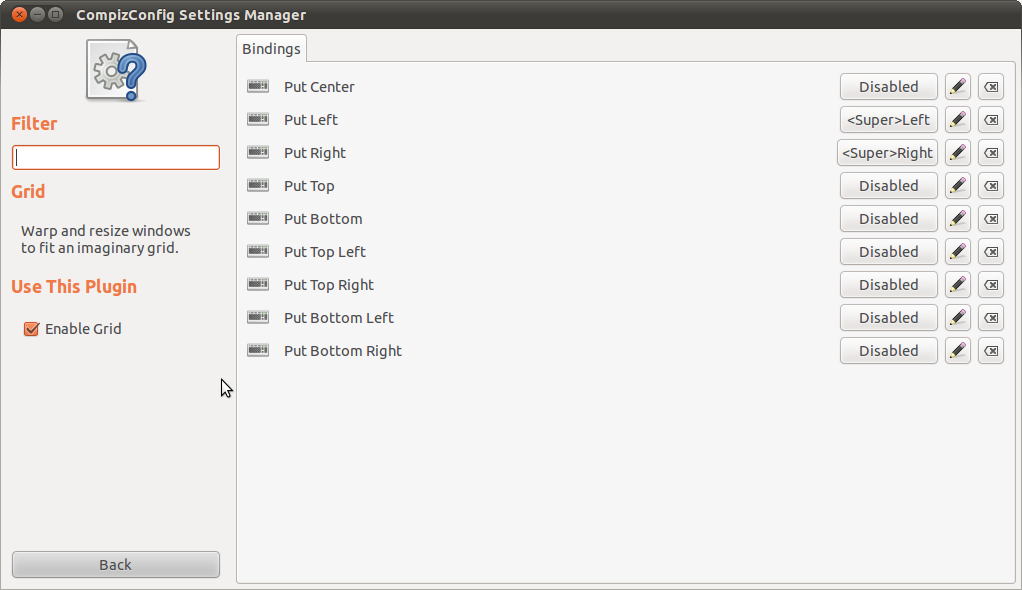The width and height of the screenshot is (1022, 590).
Task: Select the Put Bottom label
Action: pos(323,219)
